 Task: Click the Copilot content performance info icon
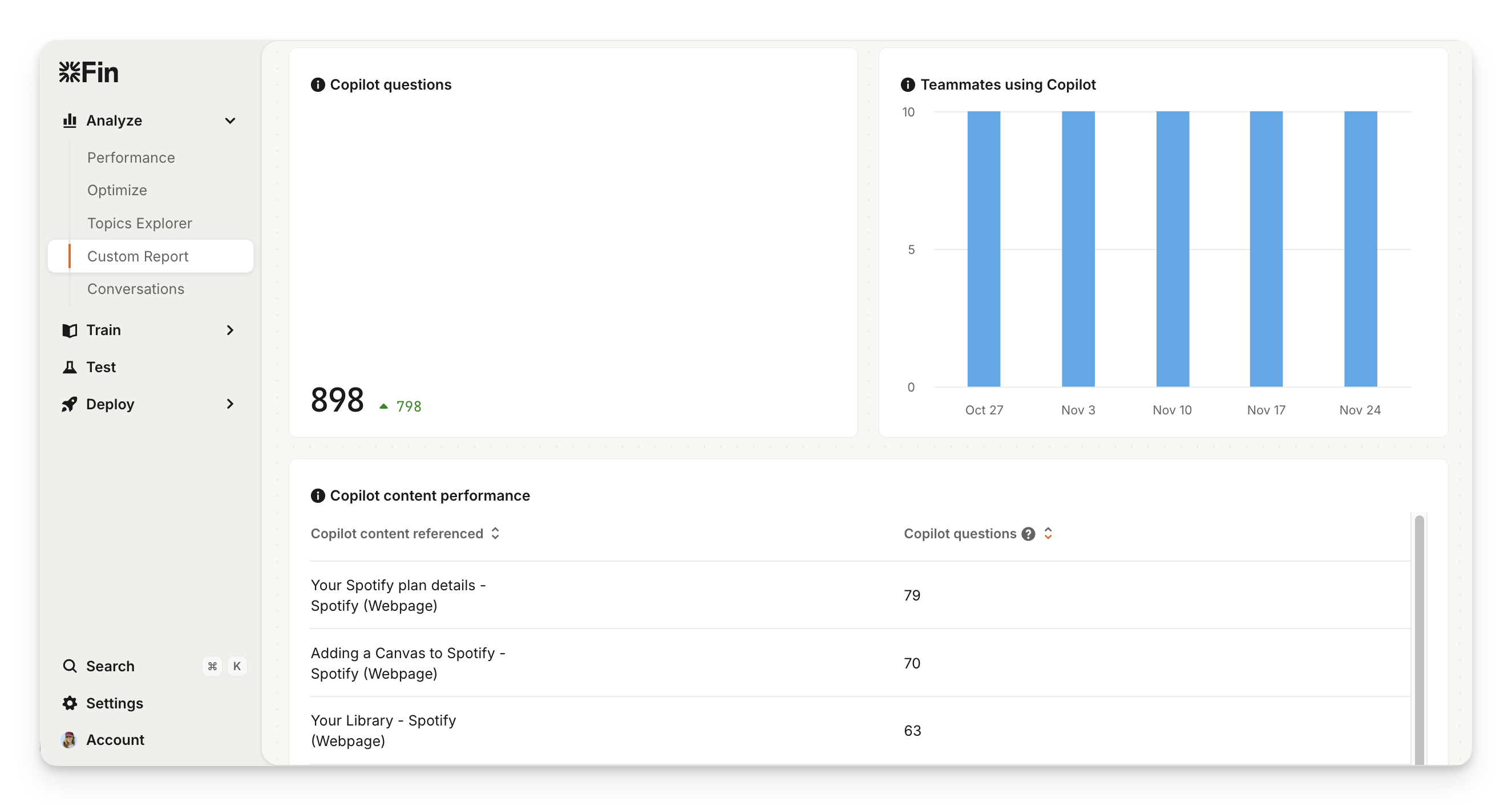318,495
